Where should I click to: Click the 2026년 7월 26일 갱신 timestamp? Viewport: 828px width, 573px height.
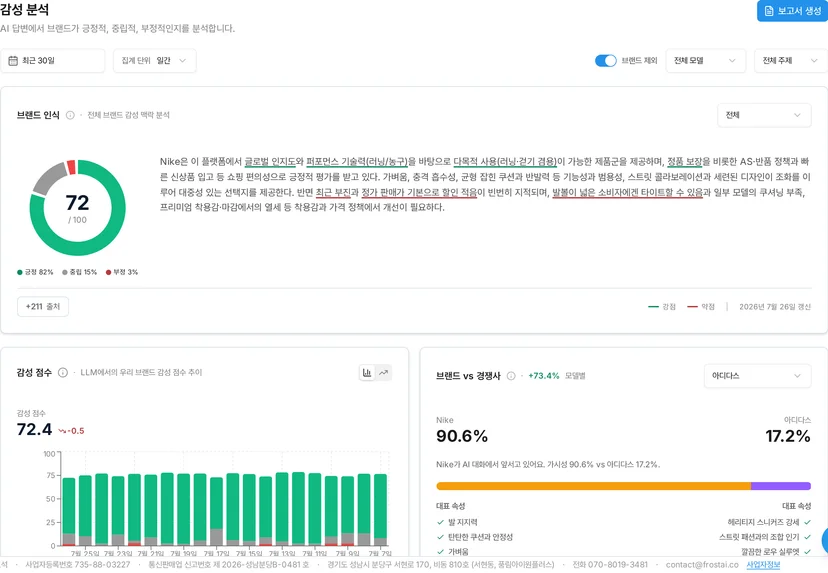tap(775, 307)
